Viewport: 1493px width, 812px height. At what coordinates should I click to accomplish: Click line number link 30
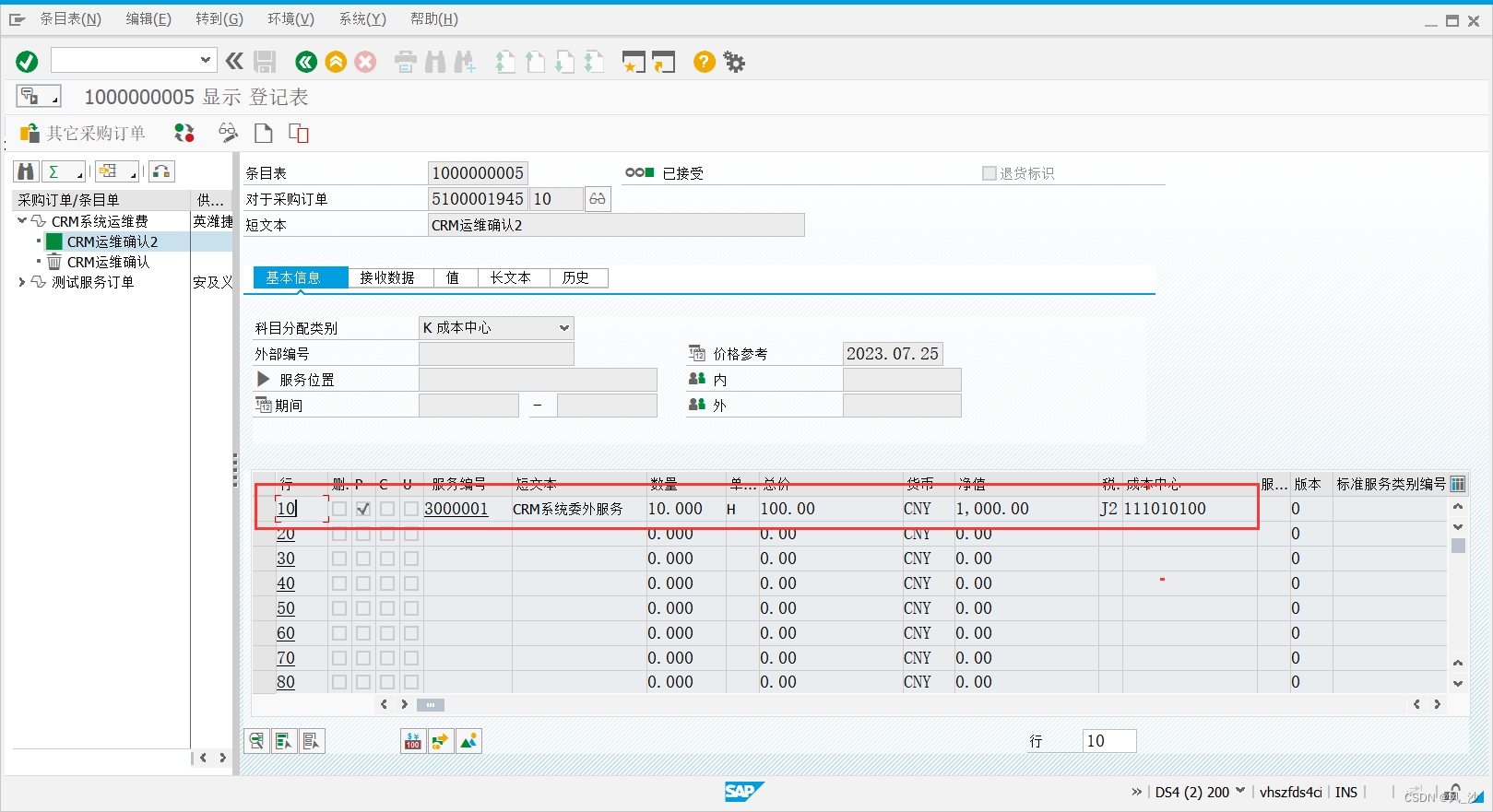(x=286, y=559)
